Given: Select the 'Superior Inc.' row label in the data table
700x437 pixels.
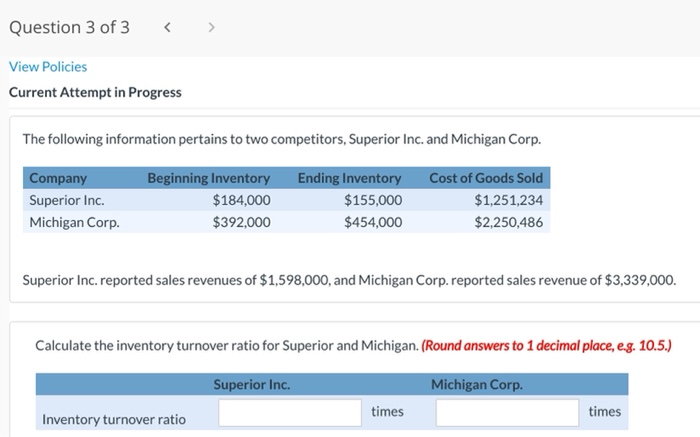Looking at the screenshot, I should pos(67,200).
